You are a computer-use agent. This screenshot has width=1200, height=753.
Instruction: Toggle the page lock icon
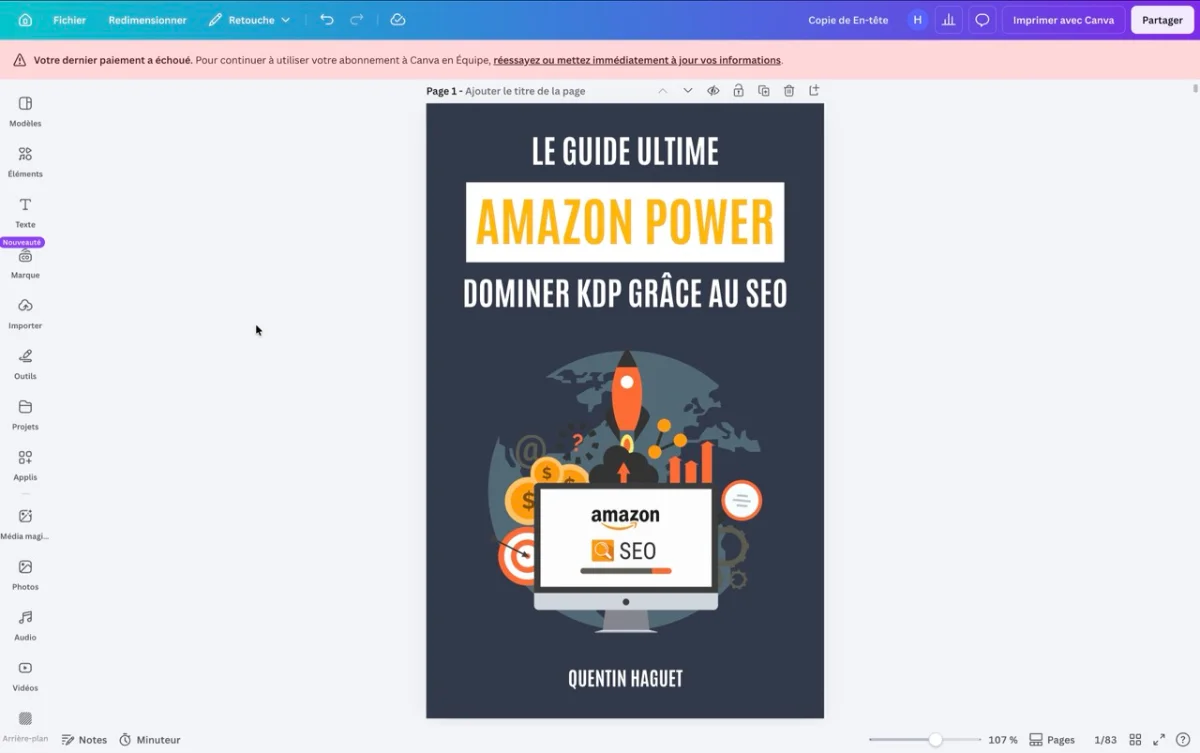point(738,91)
